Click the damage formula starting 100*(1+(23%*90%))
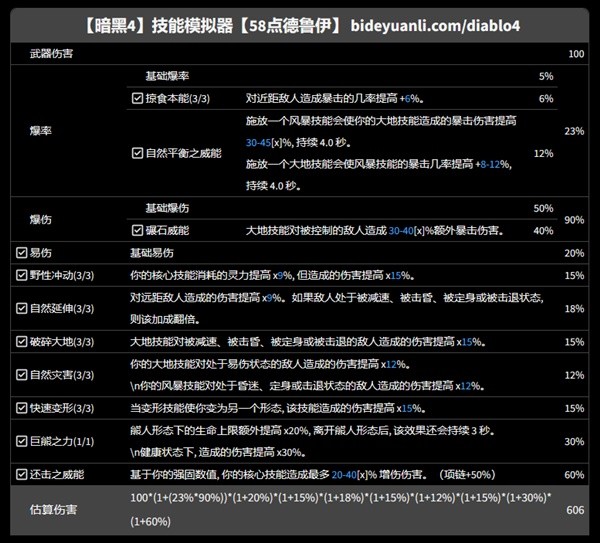This screenshot has width=600, height=543. (341, 509)
